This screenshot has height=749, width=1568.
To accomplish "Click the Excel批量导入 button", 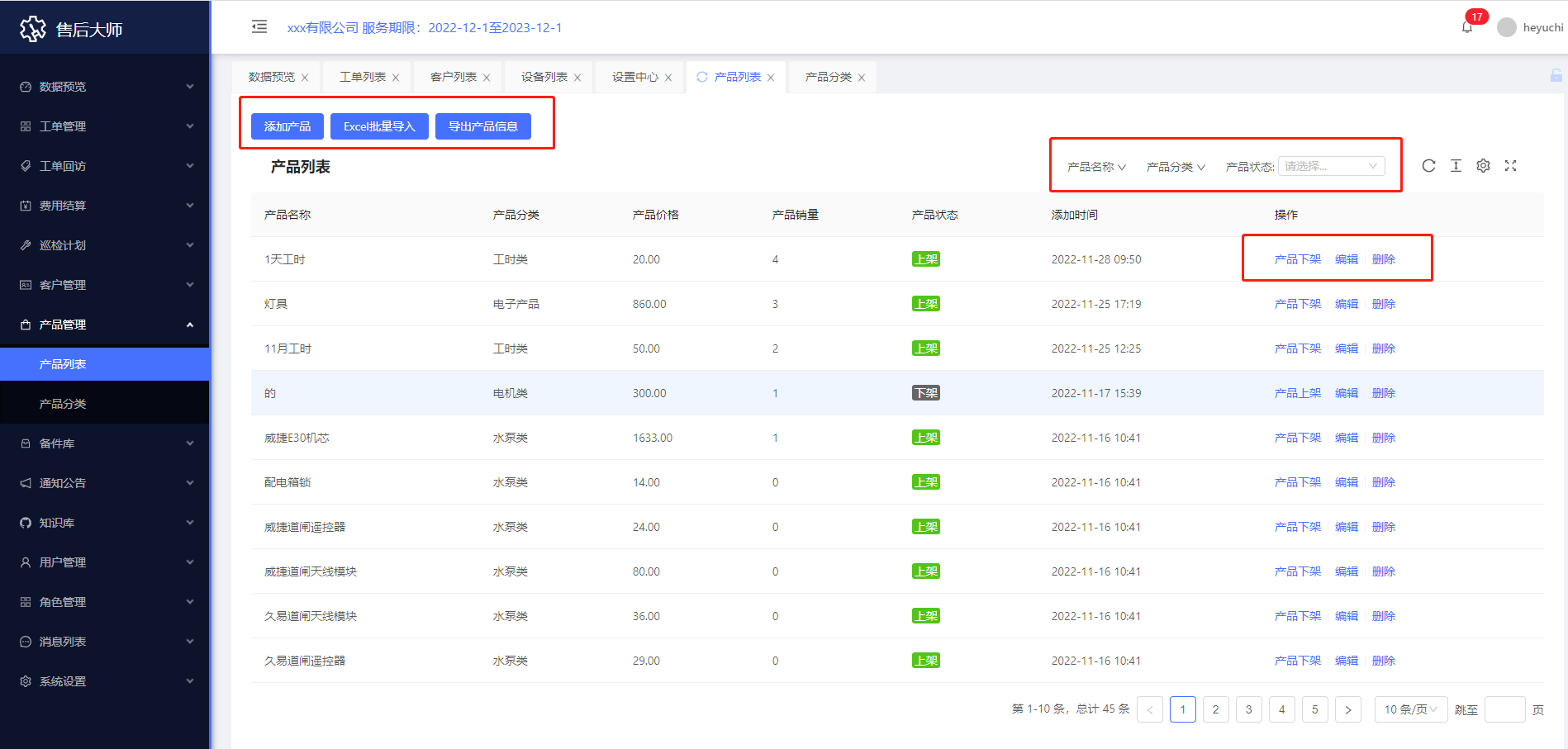I will click(x=379, y=126).
